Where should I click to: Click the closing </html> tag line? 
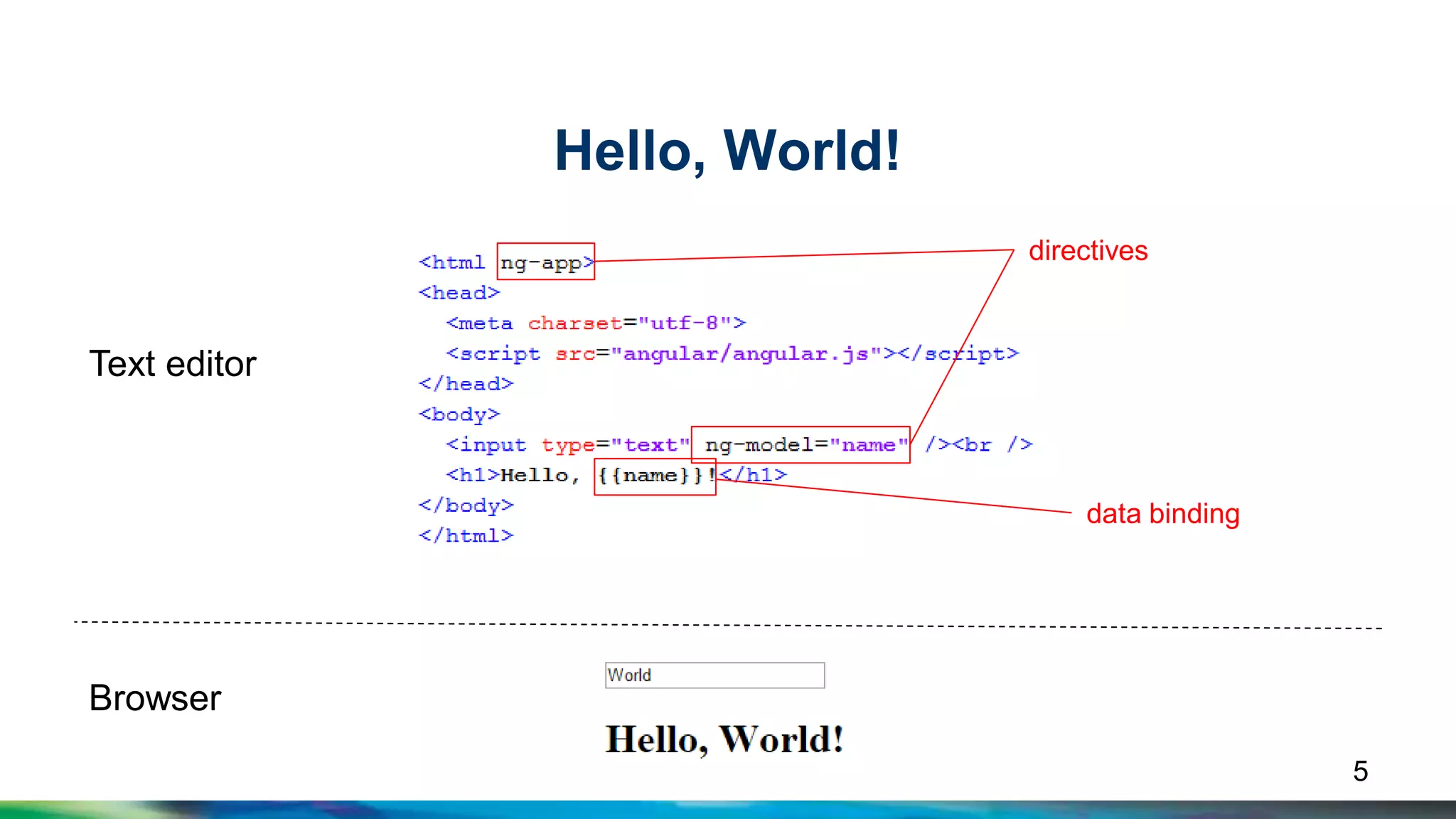click(x=466, y=535)
